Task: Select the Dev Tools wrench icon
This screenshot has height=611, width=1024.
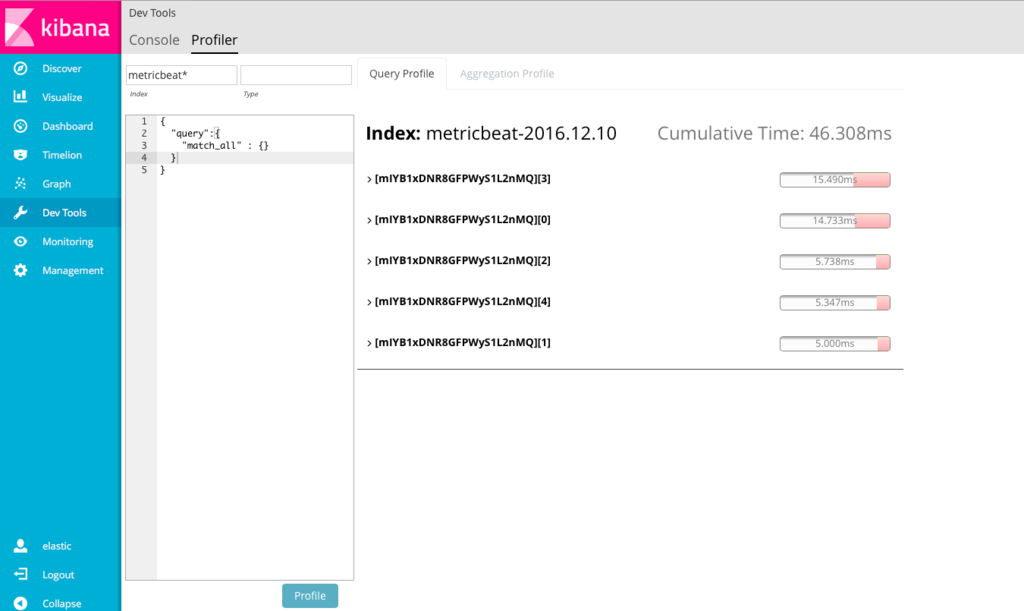Action: (x=20, y=212)
